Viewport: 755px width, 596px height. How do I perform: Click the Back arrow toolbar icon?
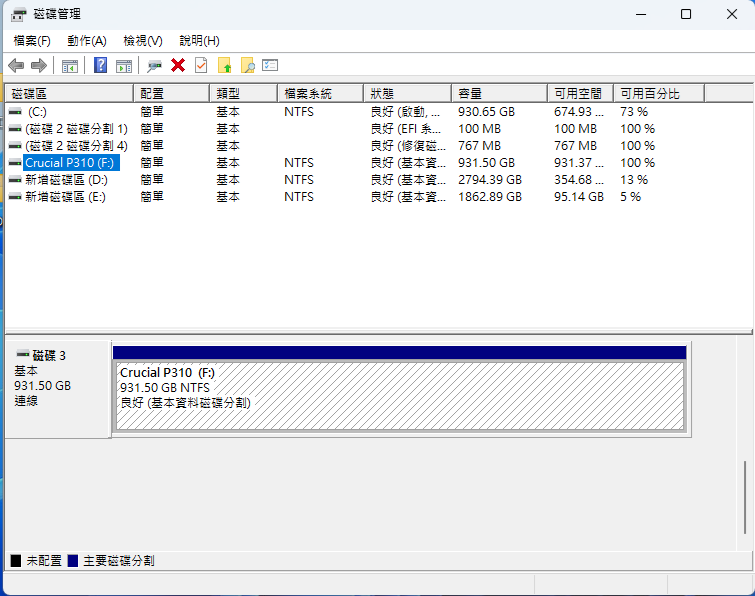(16, 65)
